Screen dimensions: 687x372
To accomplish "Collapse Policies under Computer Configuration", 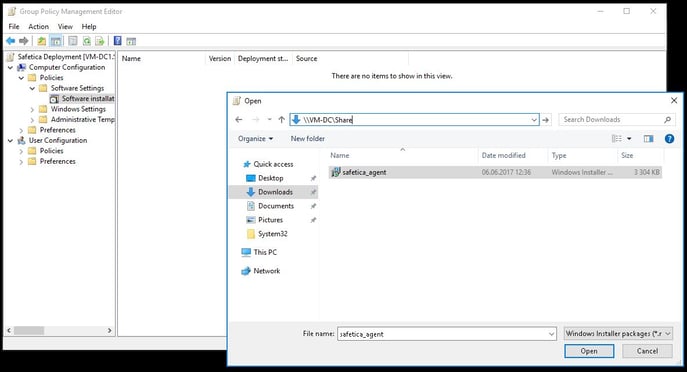I will 21,78.
